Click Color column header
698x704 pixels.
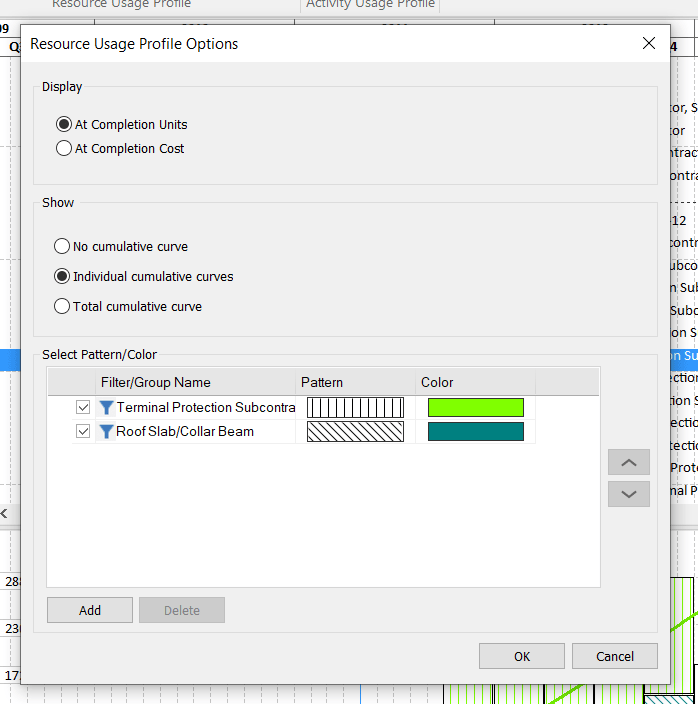(x=475, y=382)
